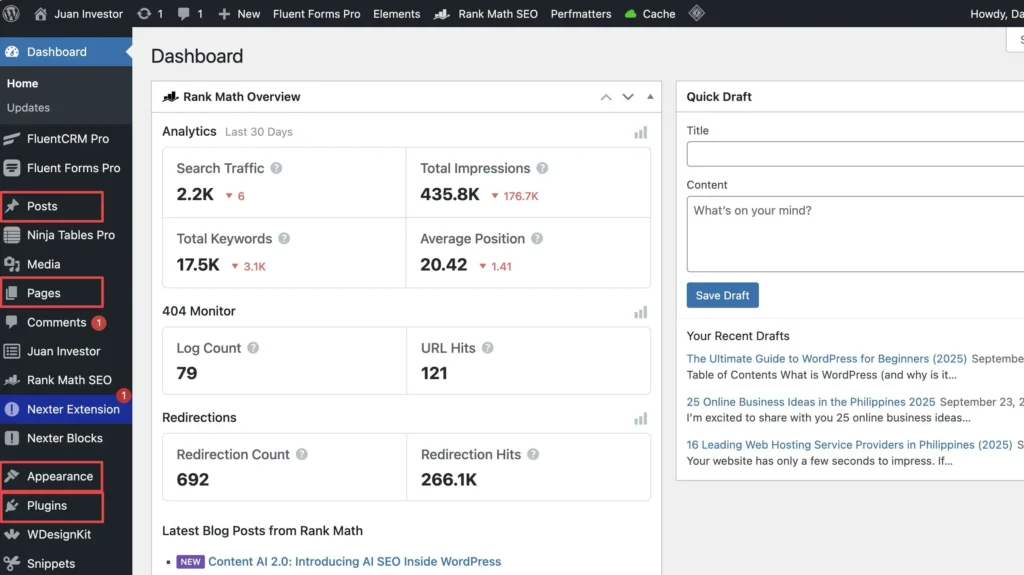Viewport: 1024px width, 575px height.
Task: Open Nexter Extension menu item
Action: (x=65, y=409)
